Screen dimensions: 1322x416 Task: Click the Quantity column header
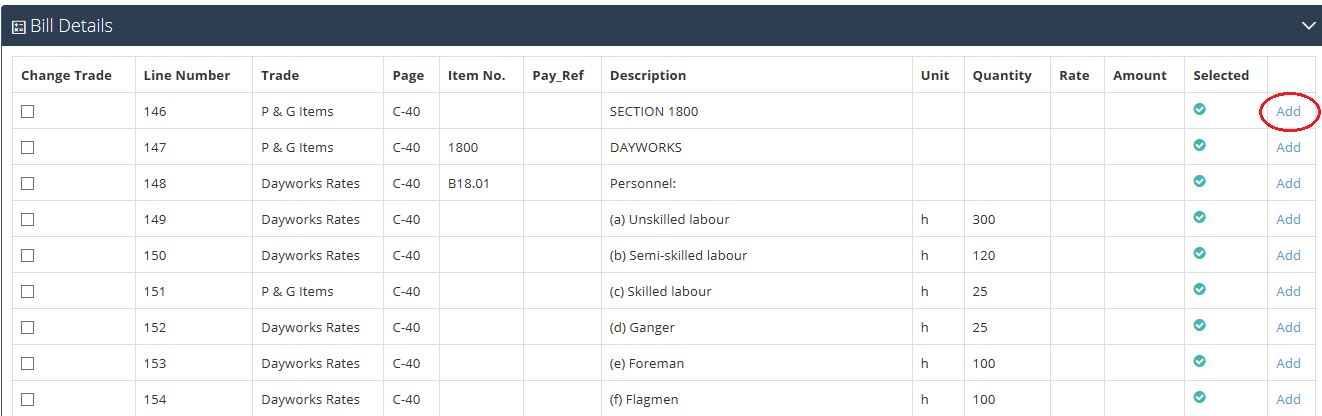click(1002, 75)
